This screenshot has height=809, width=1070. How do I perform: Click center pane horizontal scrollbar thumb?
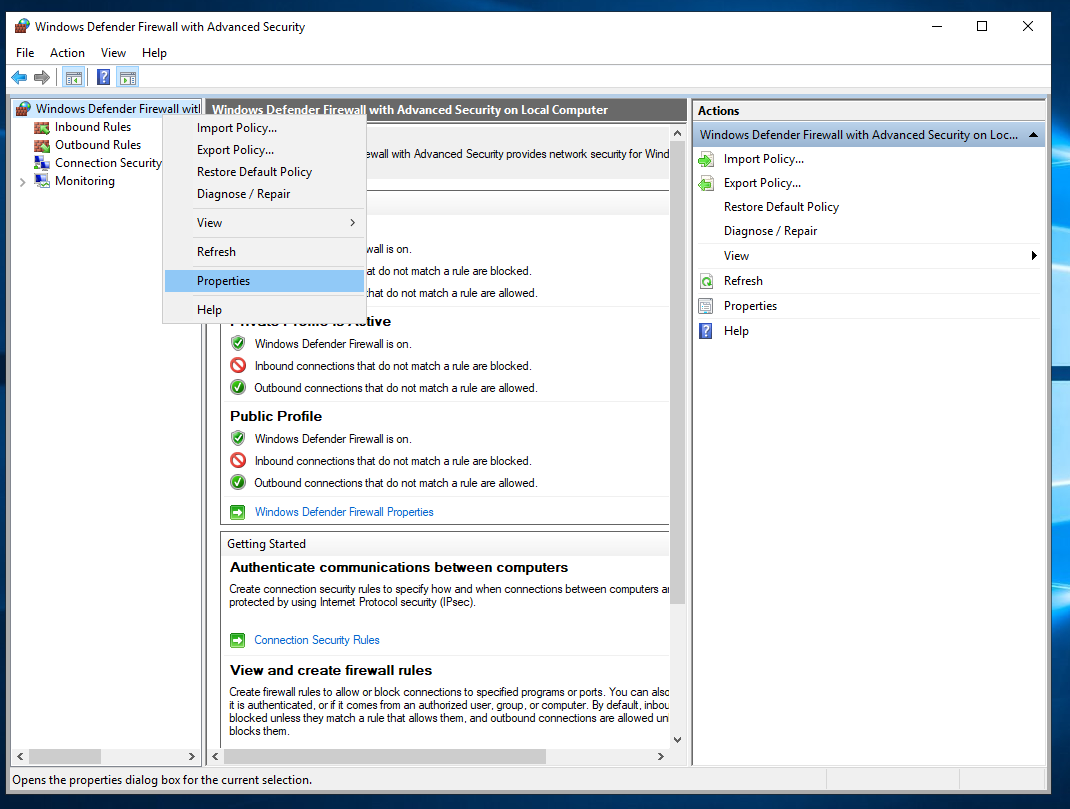tap(385, 756)
